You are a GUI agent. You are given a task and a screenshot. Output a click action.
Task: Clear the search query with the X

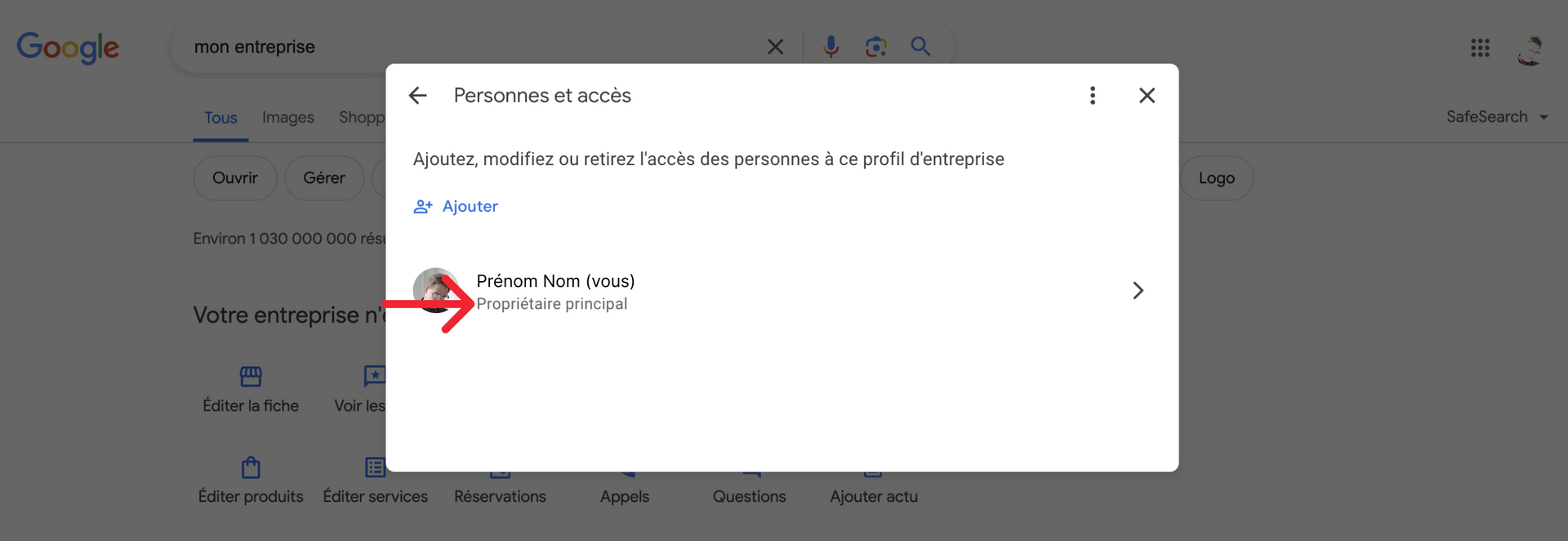pyautogui.click(x=775, y=47)
